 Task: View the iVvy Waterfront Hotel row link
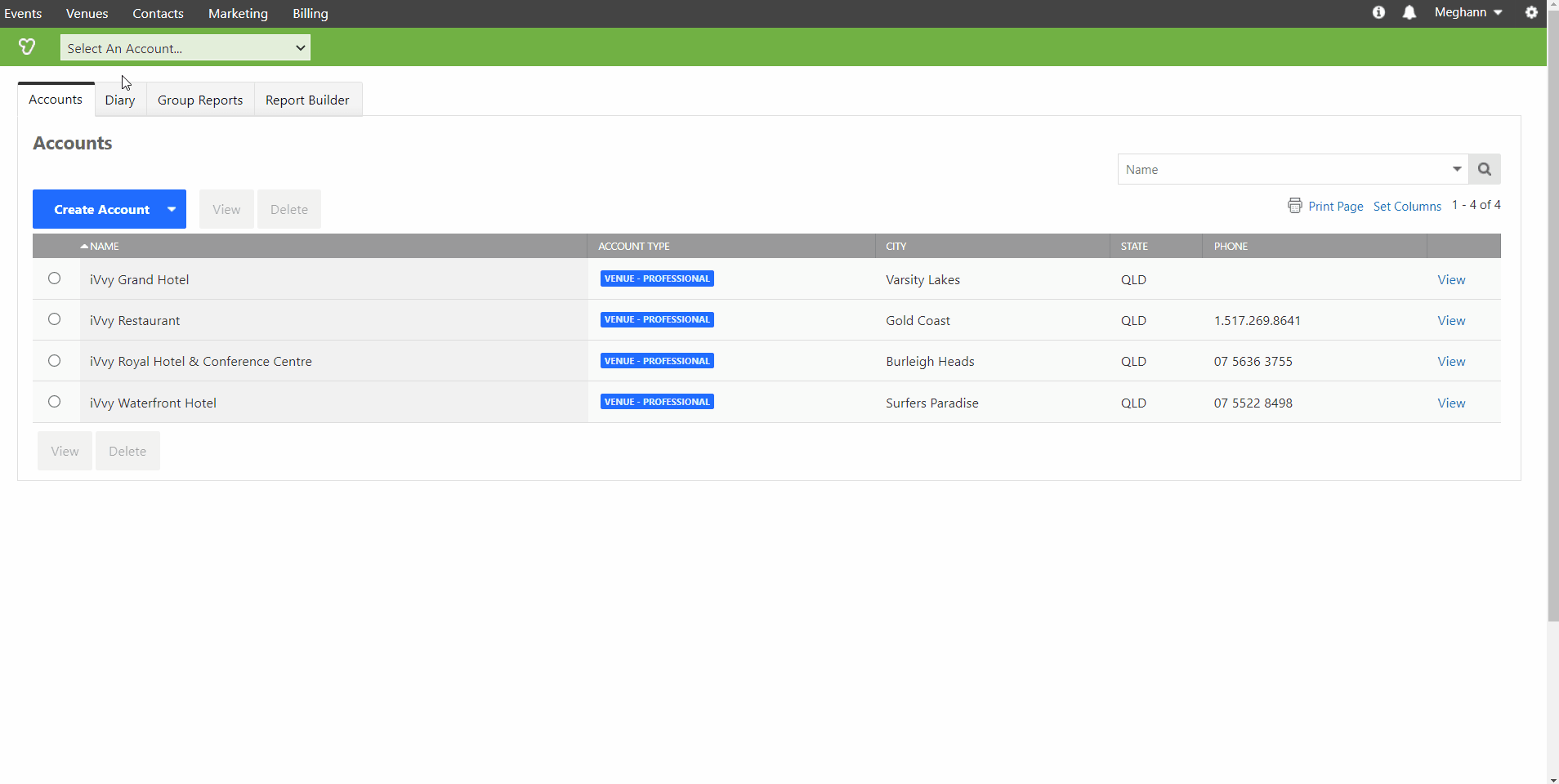pos(1451,403)
